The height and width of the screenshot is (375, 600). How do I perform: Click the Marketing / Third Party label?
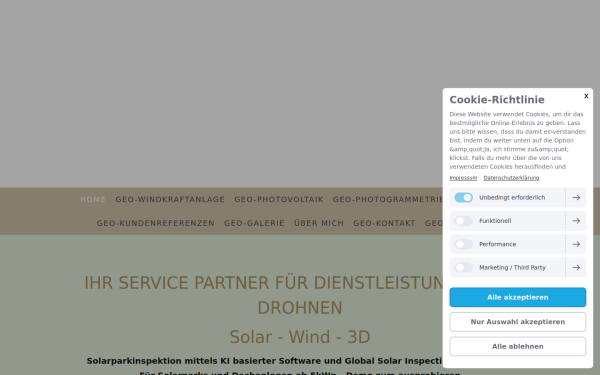512,267
